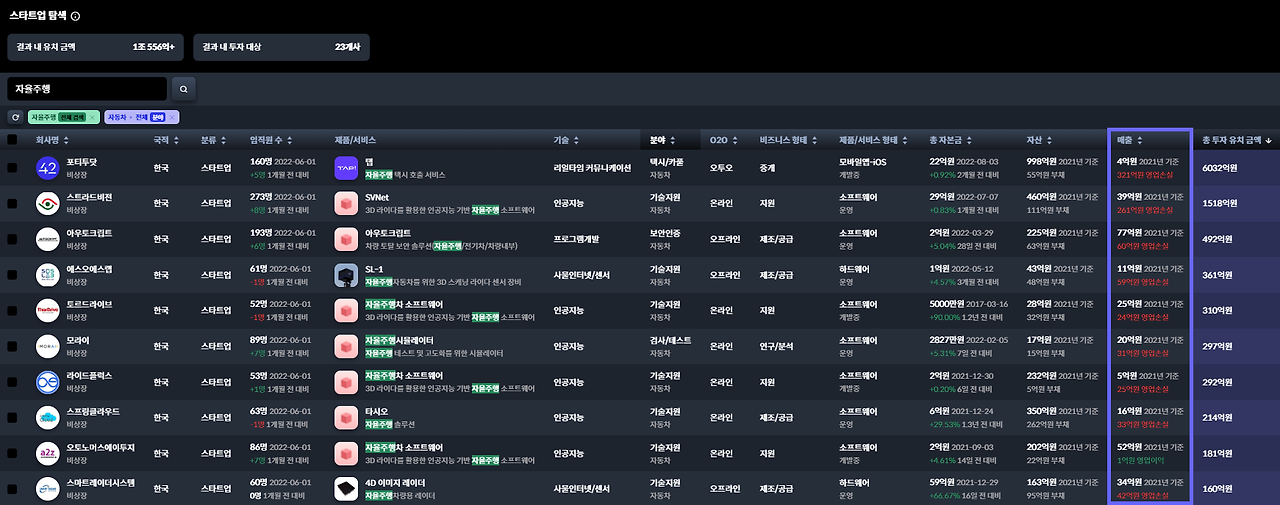Sort by 분야 column header

(x=661, y=140)
